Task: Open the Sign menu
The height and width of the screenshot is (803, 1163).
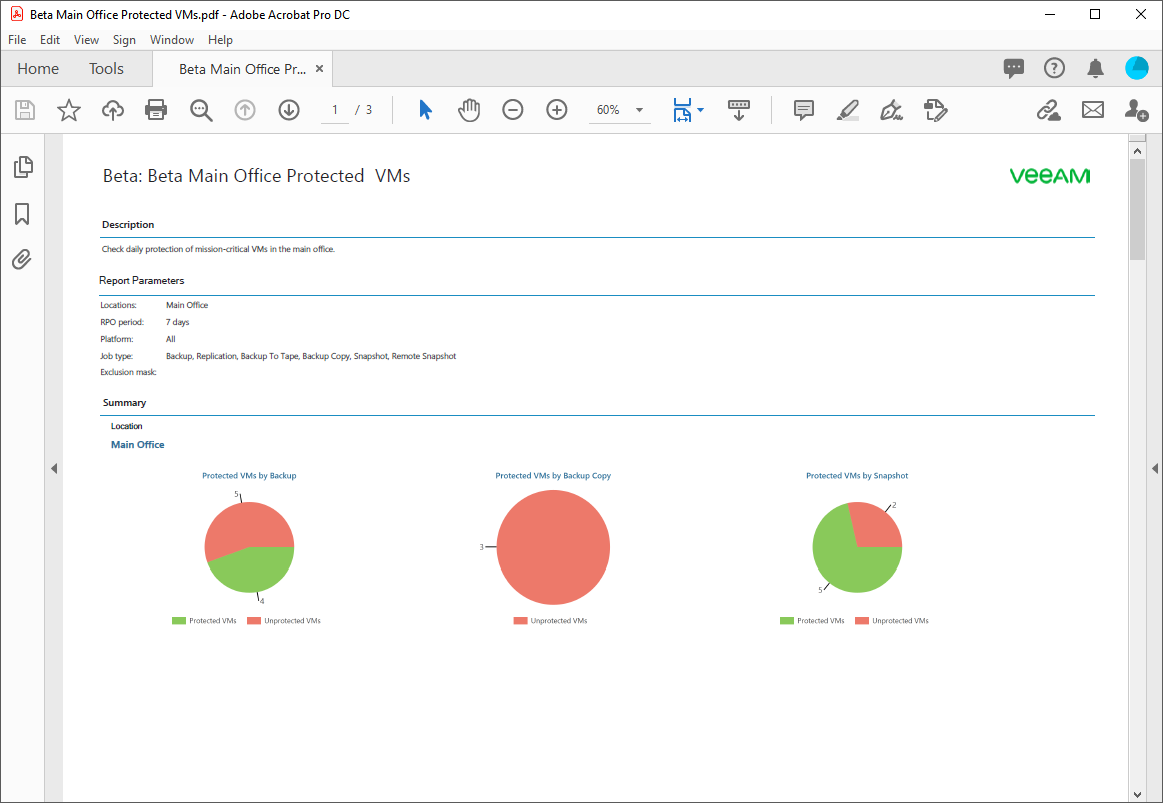Action: tap(124, 40)
